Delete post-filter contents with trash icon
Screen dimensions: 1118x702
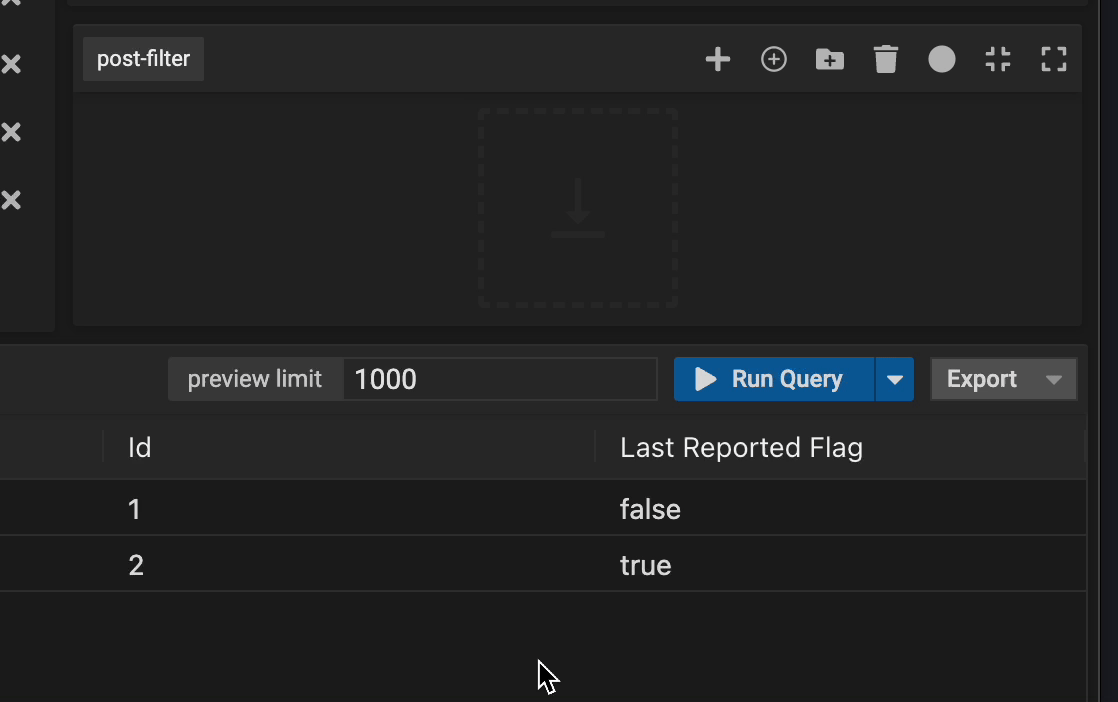point(886,59)
